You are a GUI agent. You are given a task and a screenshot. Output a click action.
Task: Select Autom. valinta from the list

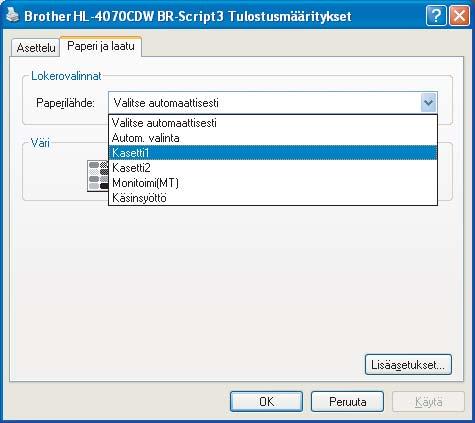(273, 138)
